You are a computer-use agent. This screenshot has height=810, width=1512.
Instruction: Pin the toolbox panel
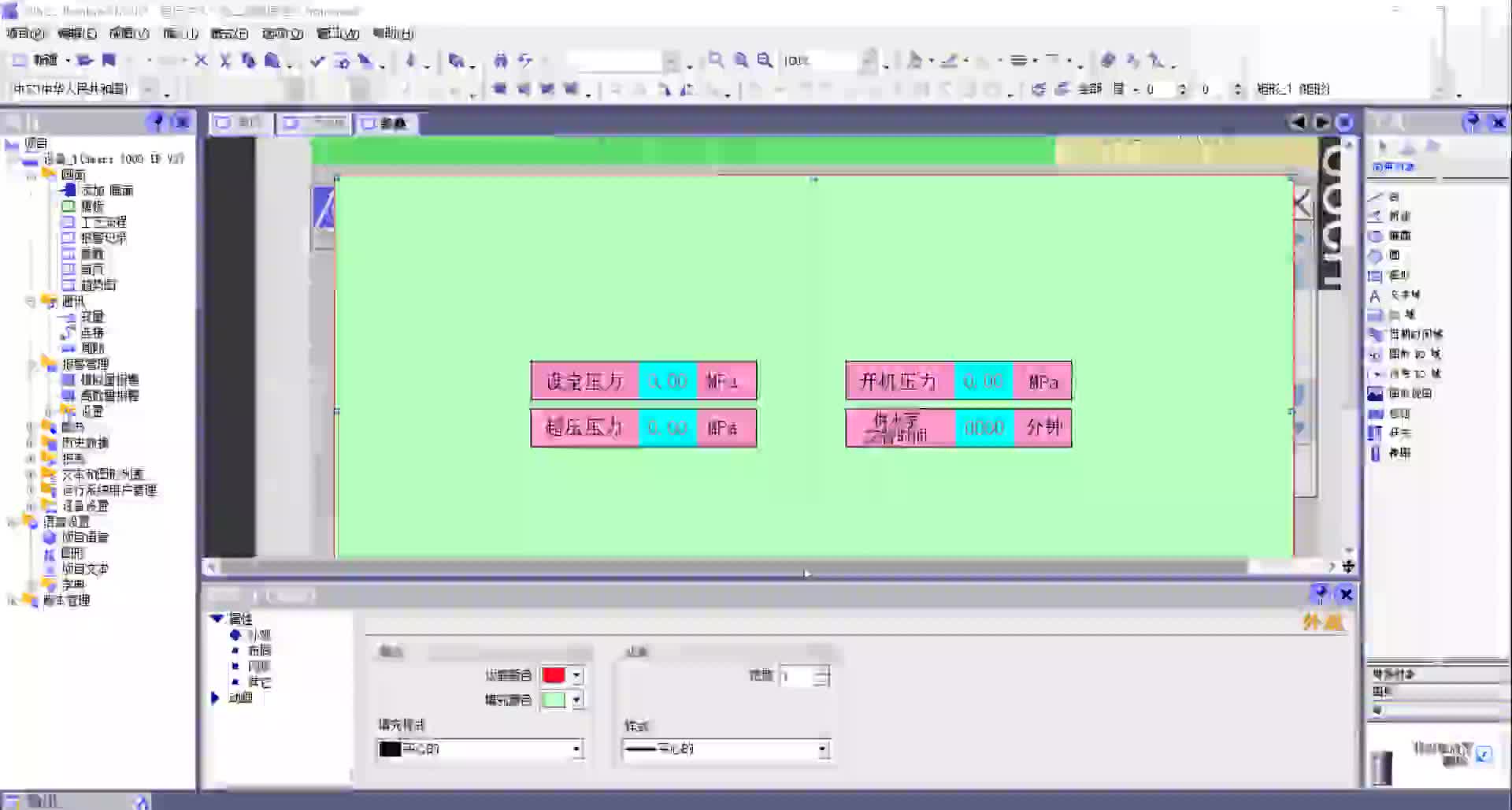[x=1471, y=121]
